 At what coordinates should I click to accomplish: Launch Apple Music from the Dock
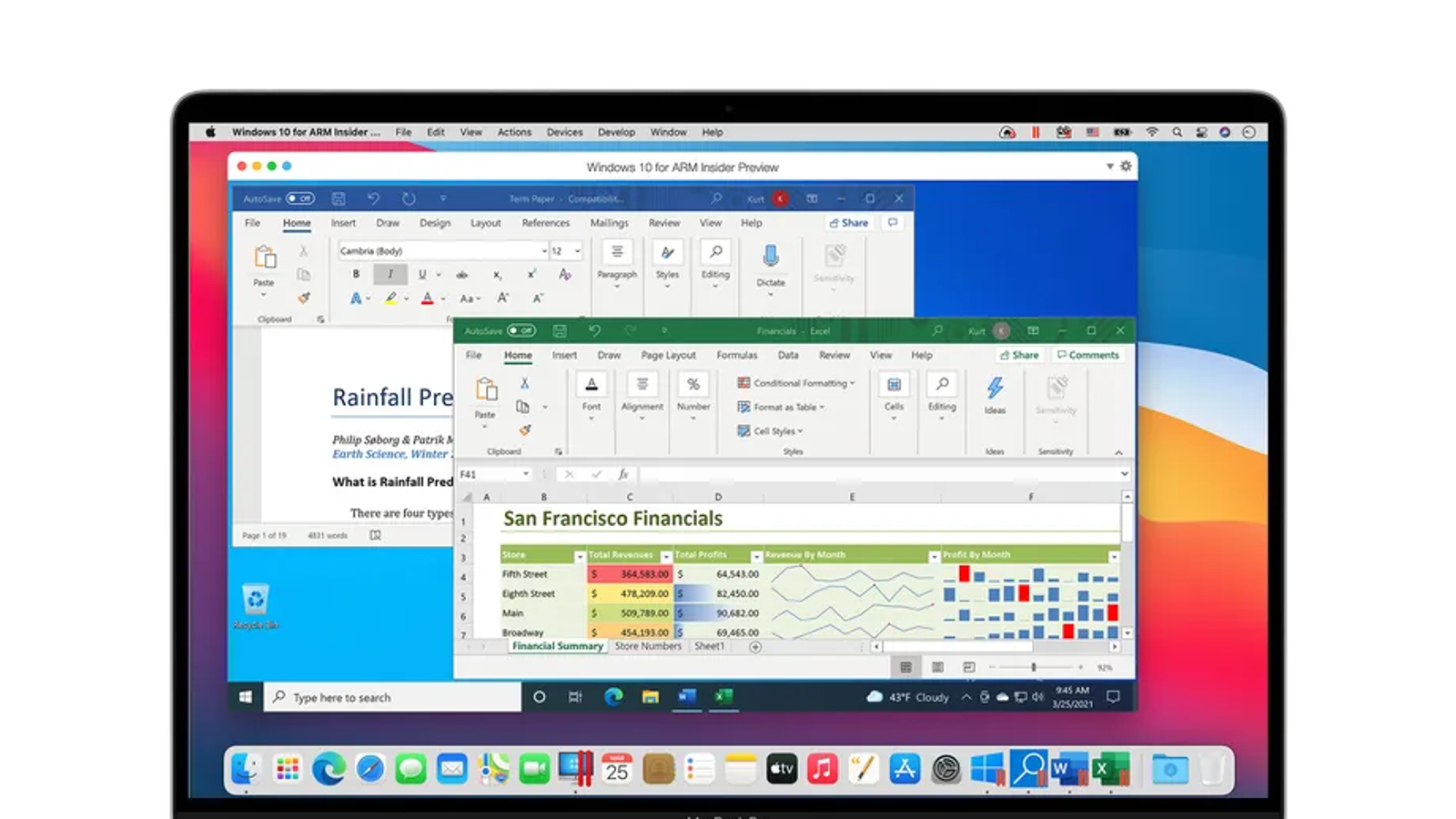823,770
